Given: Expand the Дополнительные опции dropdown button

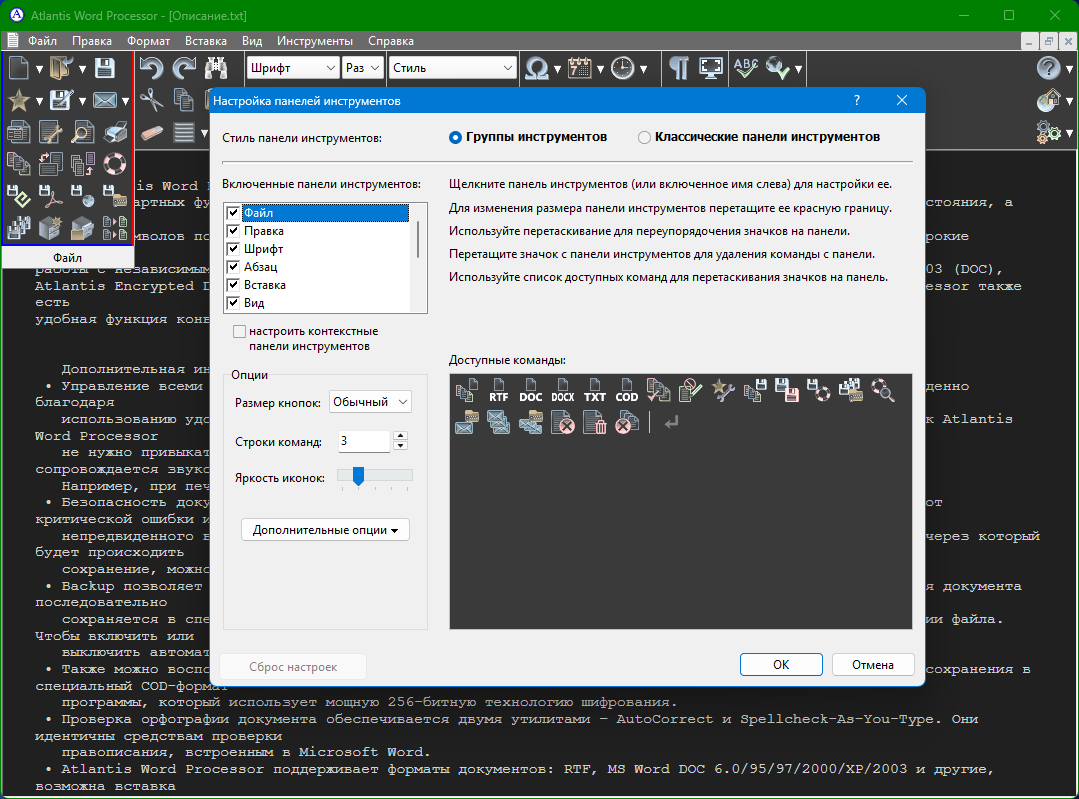Looking at the screenshot, I should (x=325, y=530).
